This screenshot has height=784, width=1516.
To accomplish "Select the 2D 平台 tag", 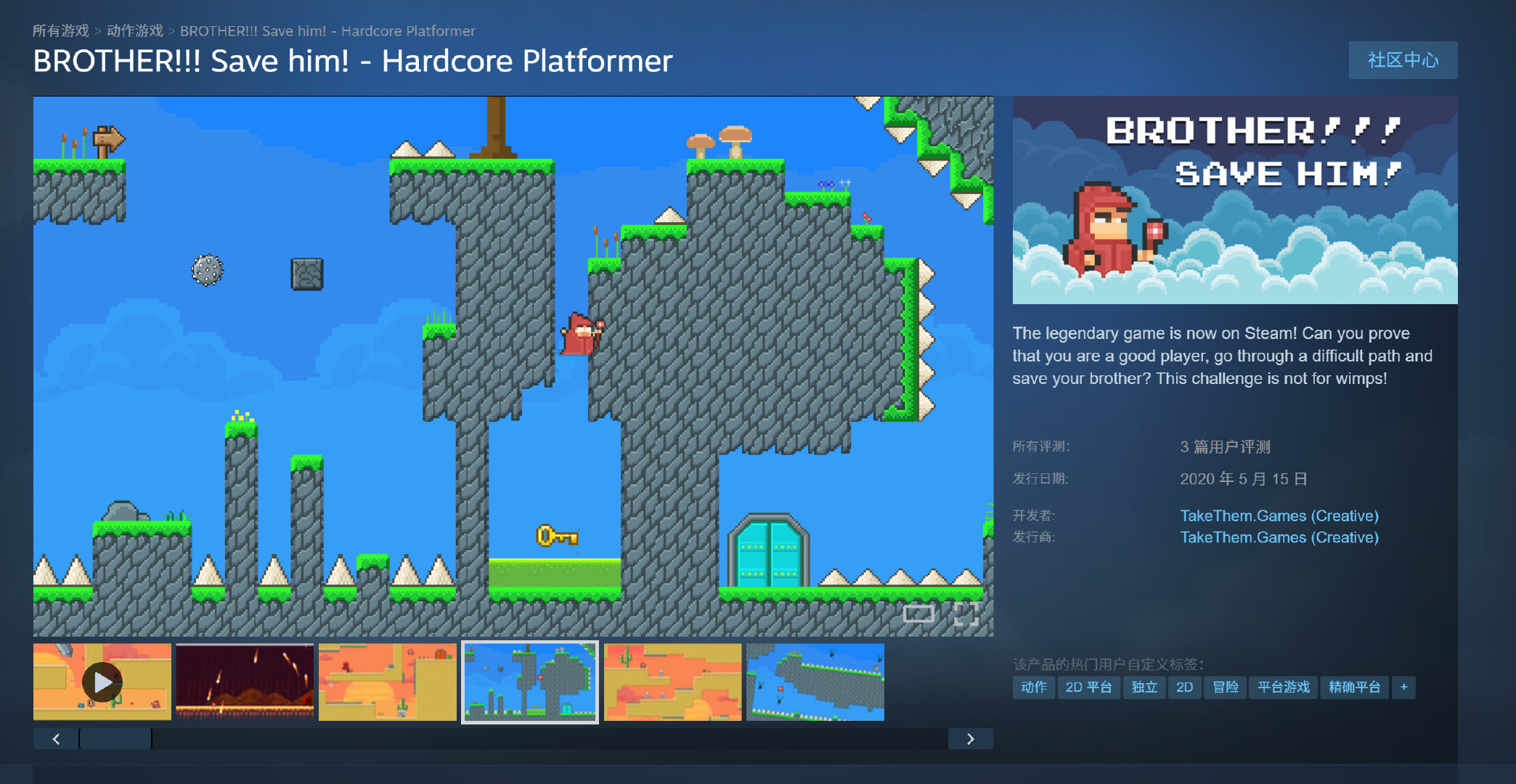I will coord(1088,687).
